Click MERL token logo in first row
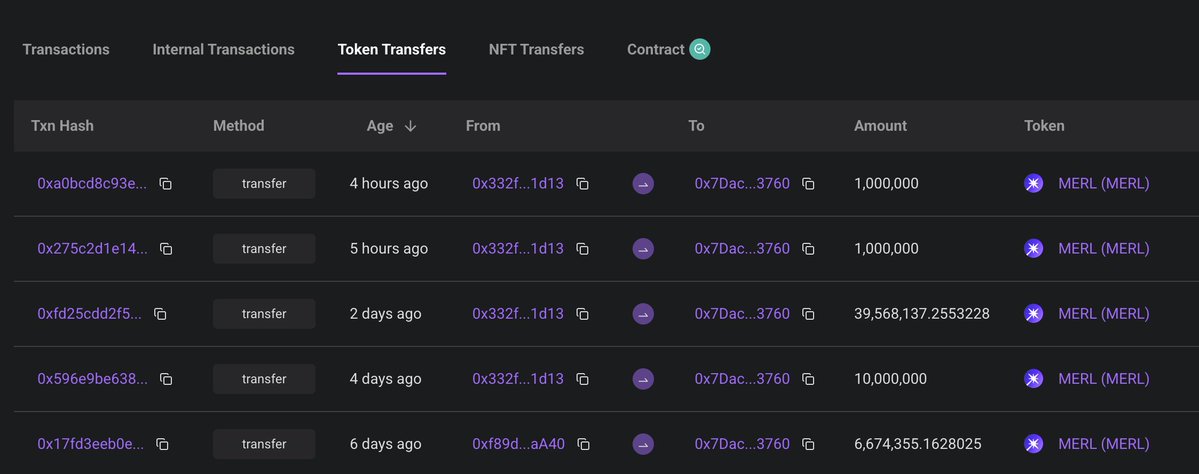This screenshot has width=1199, height=474. (1034, 184)
